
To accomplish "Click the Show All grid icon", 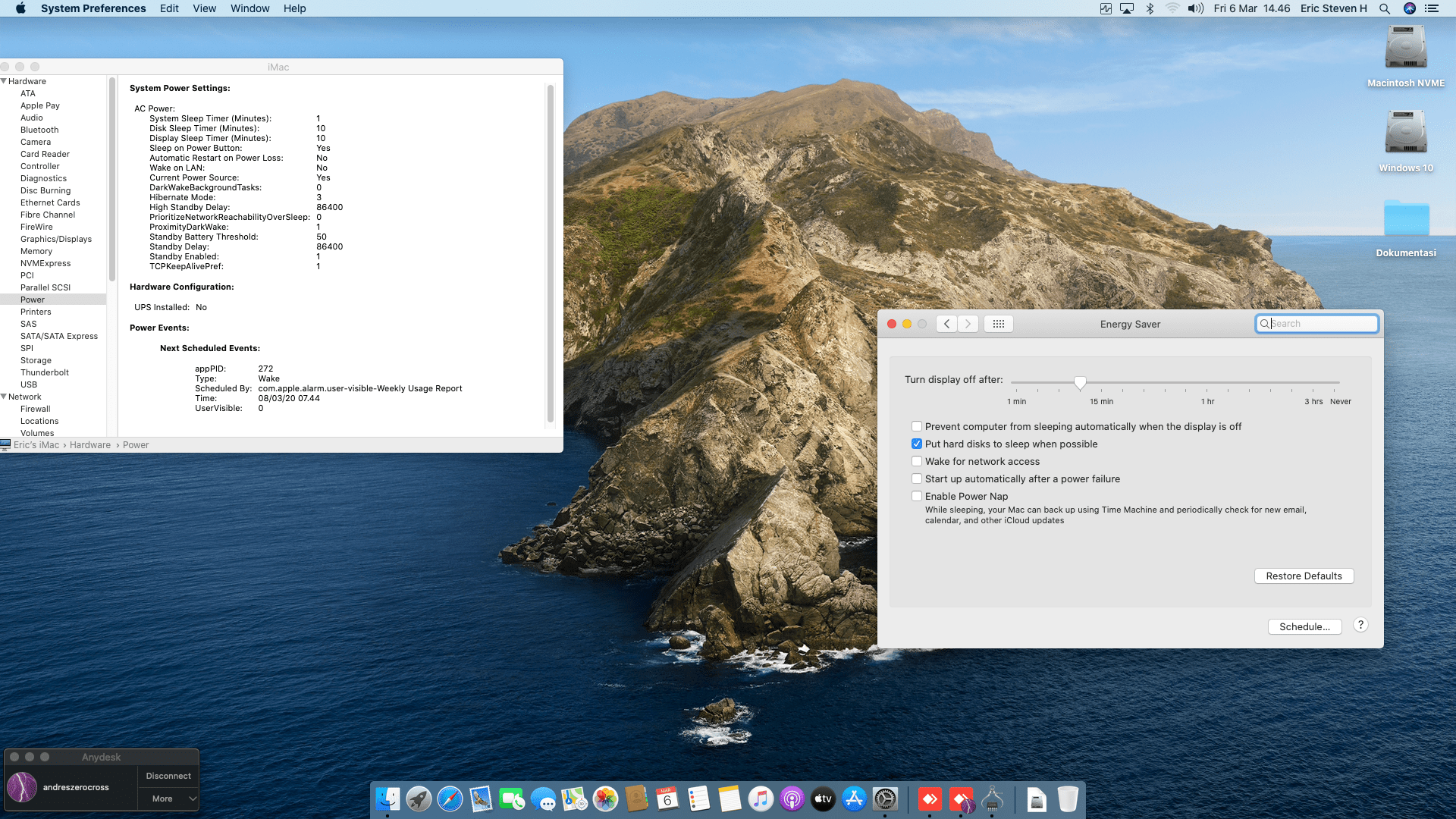I will [999, 324].
